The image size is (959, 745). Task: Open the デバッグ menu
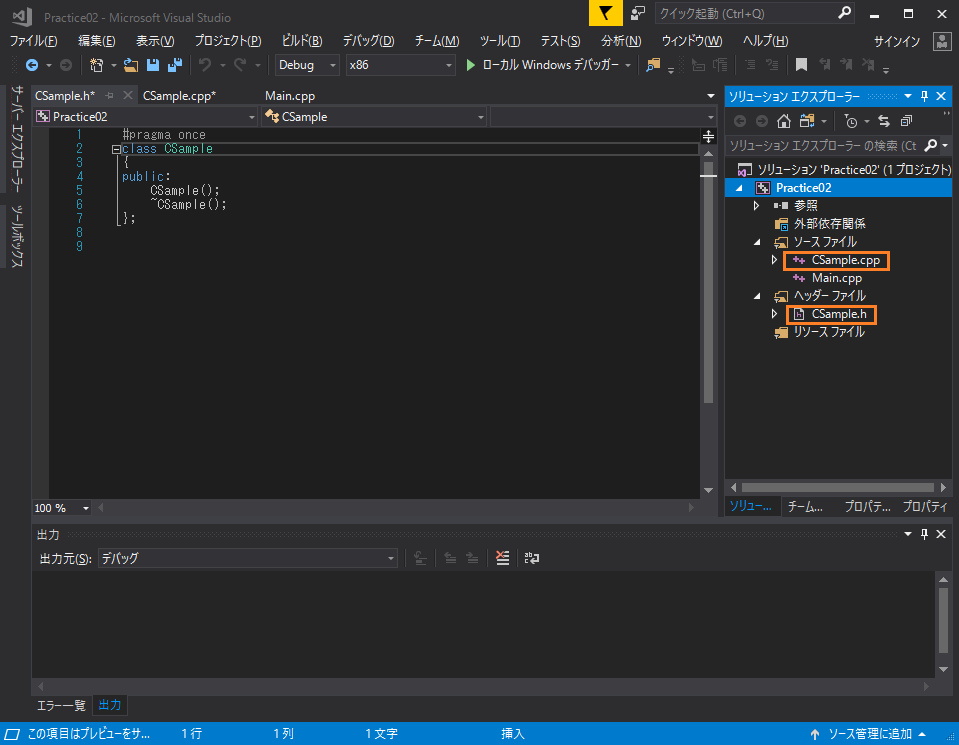pos(367,41)
